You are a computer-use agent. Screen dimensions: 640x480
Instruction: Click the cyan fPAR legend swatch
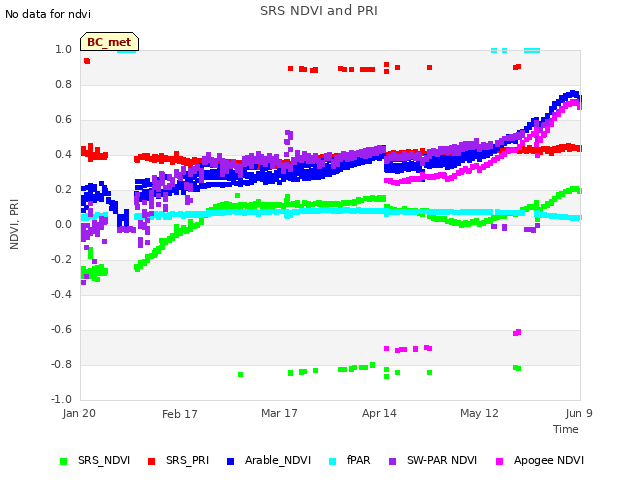[x=333, y=461]
